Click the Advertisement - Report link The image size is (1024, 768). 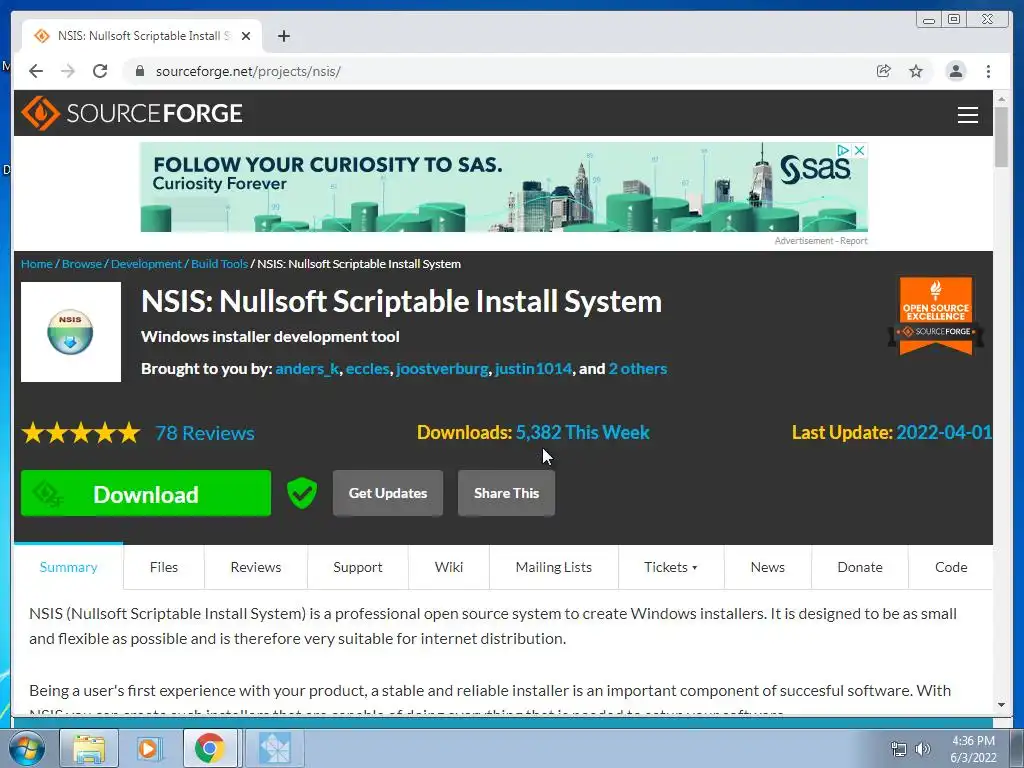[x=821, y=241]
